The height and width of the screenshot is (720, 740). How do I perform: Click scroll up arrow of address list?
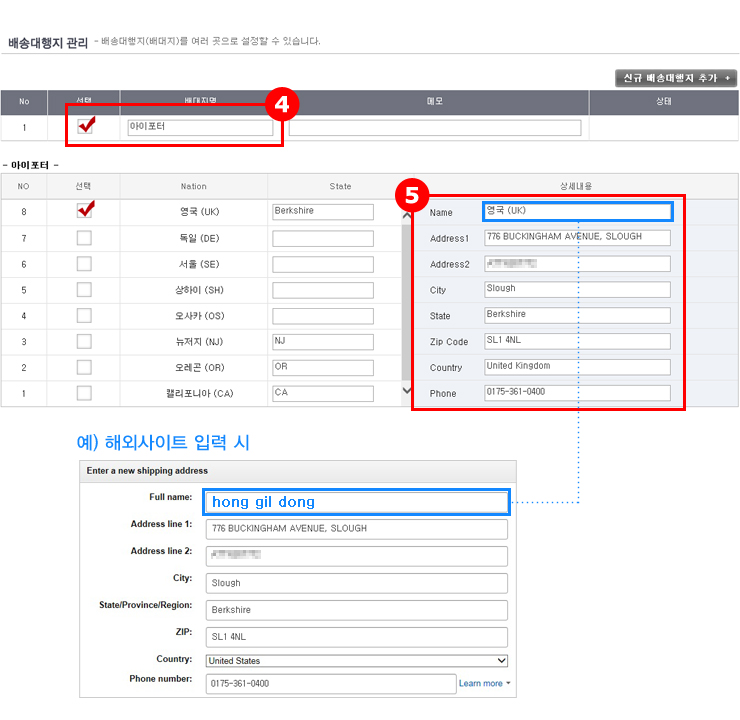tap(406, 216)
